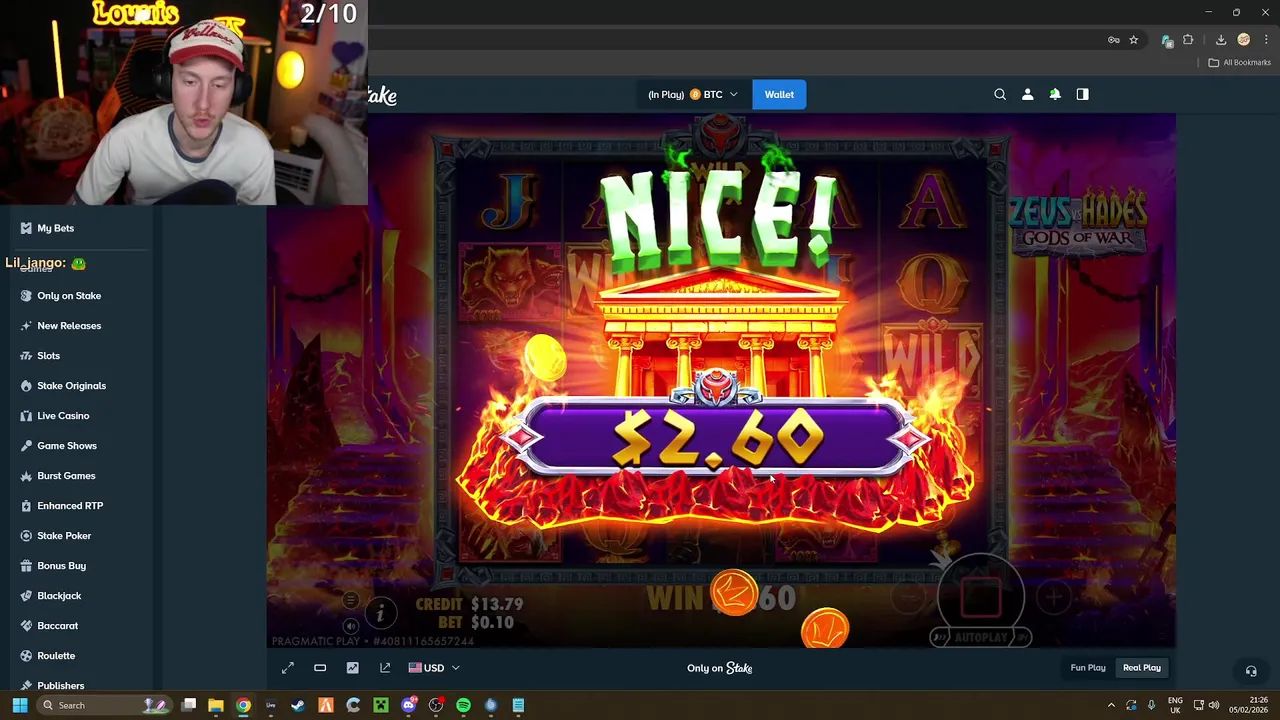Open the Slots category
This screenshot has height=720, width=1280.
click(48, 356)
